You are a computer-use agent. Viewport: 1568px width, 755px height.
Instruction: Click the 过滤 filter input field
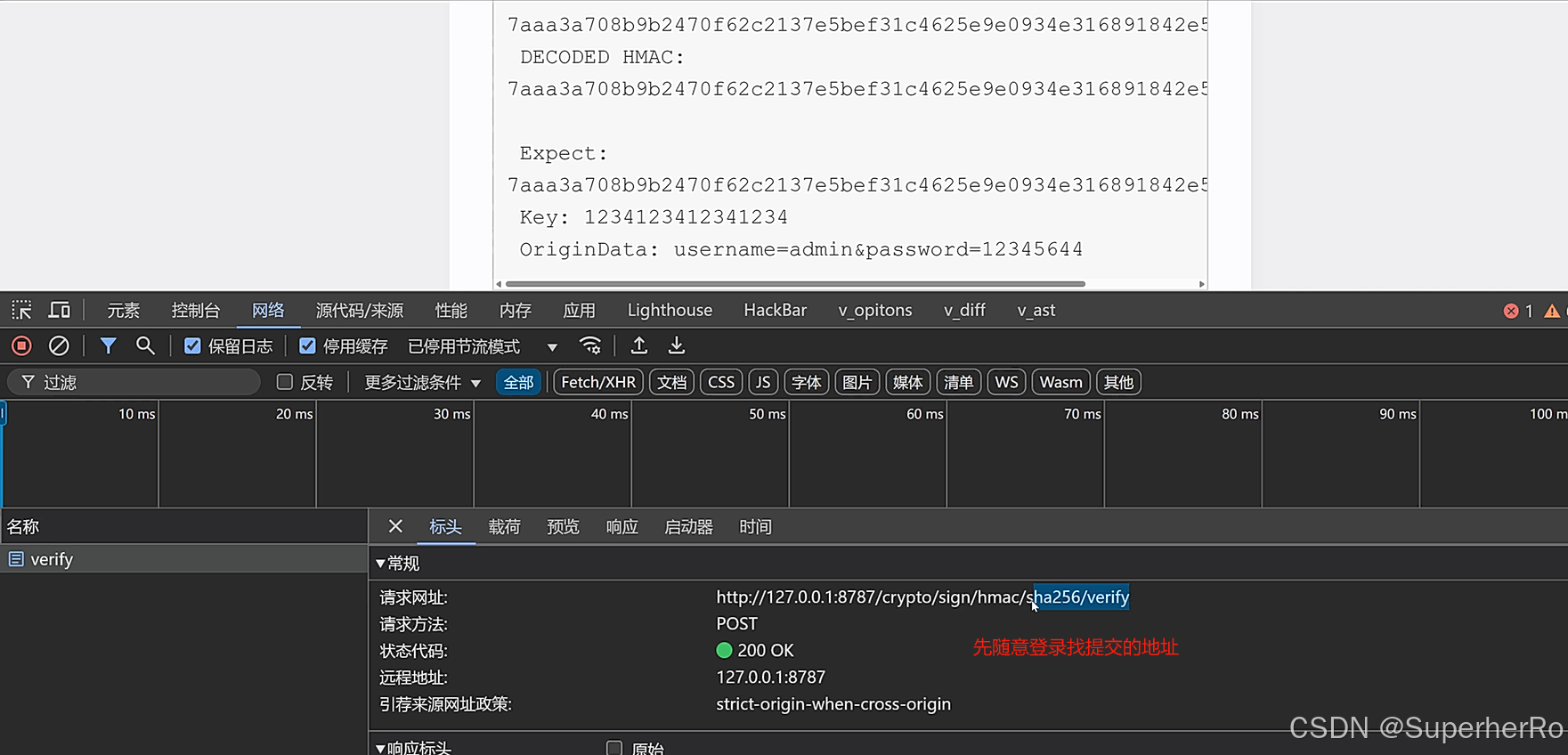pyautogui.click(x=134, y=382)
